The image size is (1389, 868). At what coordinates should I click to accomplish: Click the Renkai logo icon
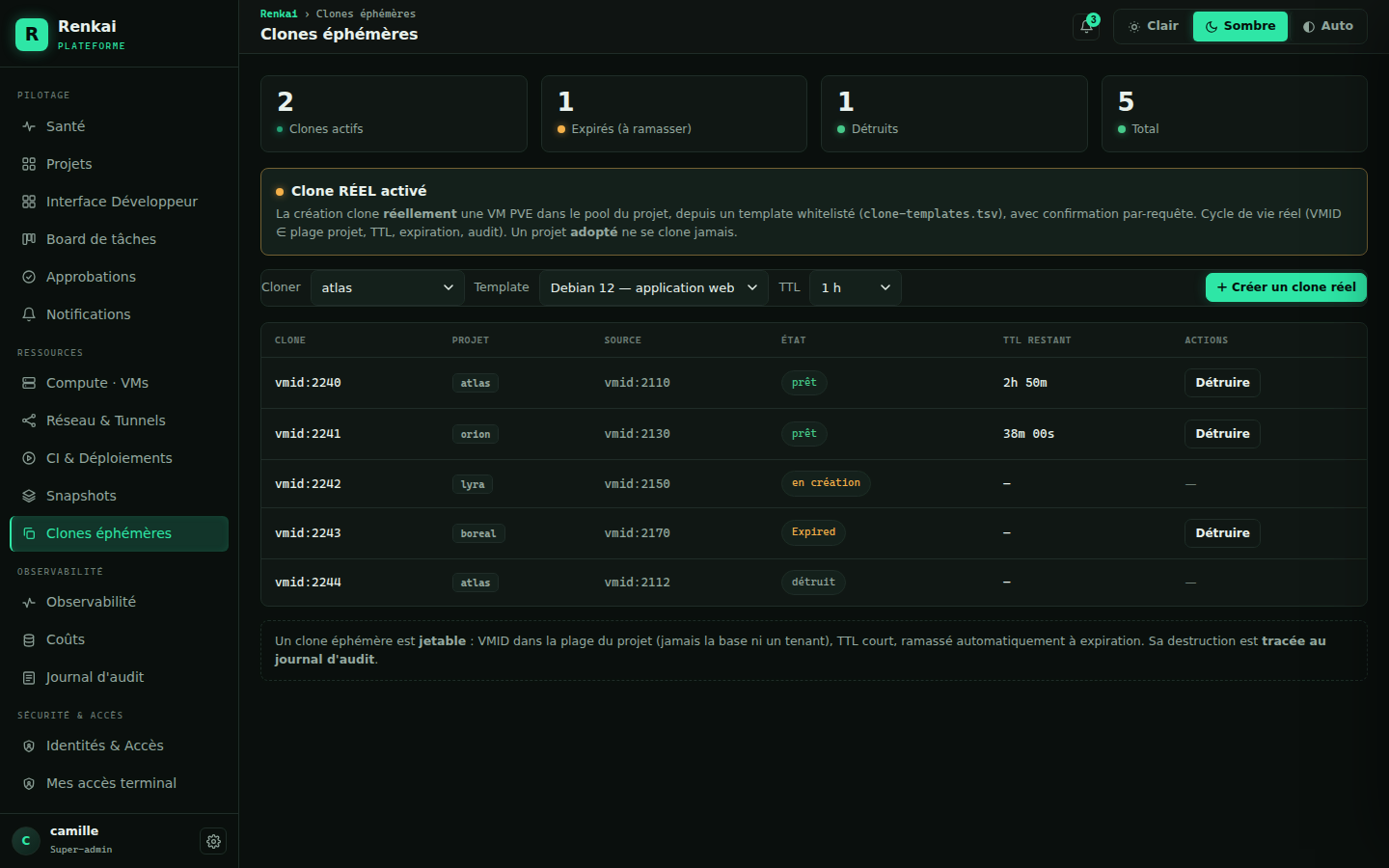point(32,35)
